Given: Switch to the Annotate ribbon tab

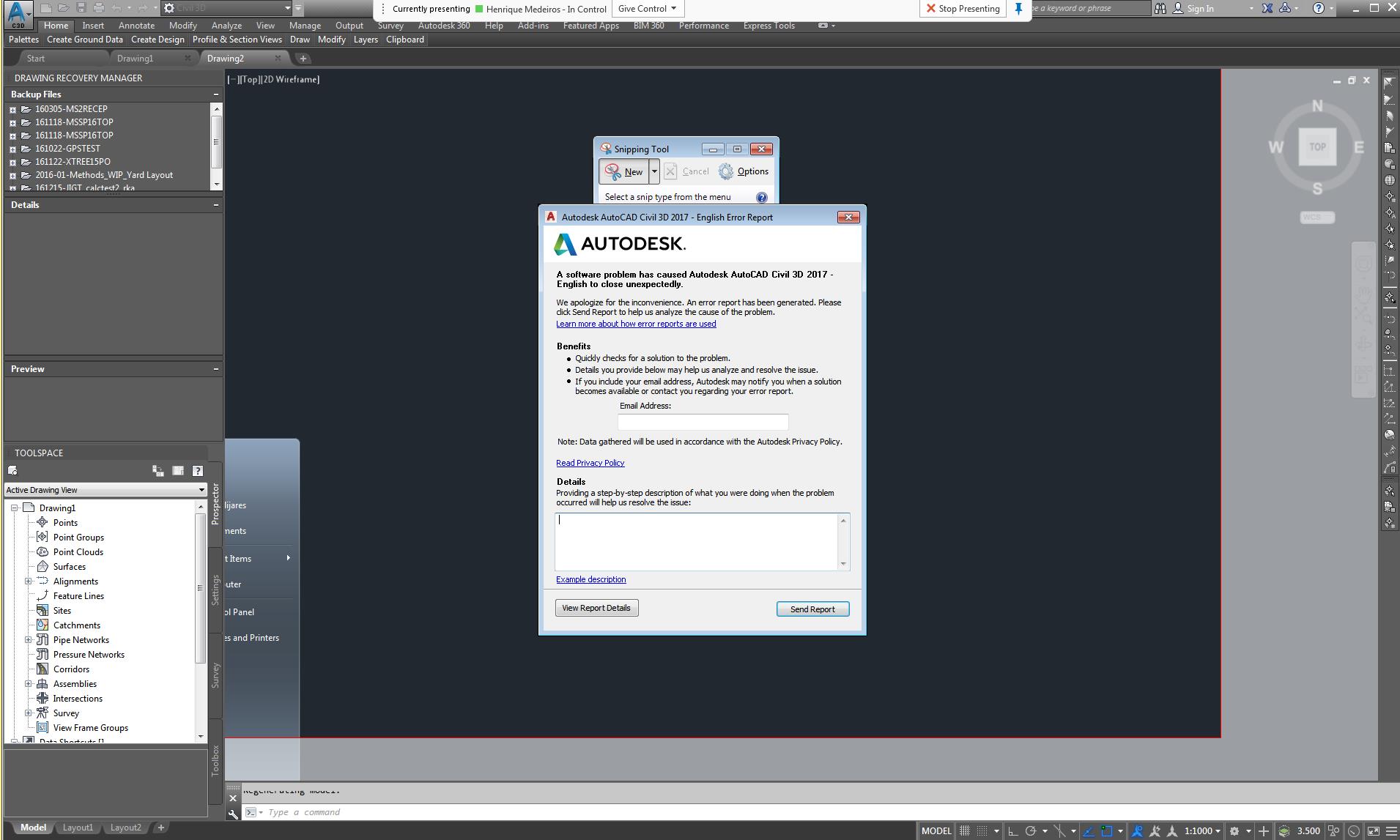Looking at the screenshot, I should pos(136,25).
